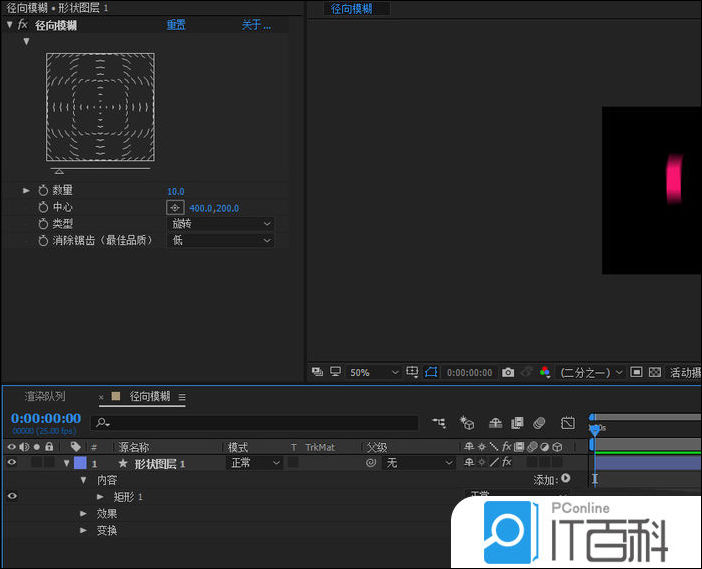Open the 类型 dropdown showing 旋转
Screen dimensions: 702x569
click(x=220, y=224)
